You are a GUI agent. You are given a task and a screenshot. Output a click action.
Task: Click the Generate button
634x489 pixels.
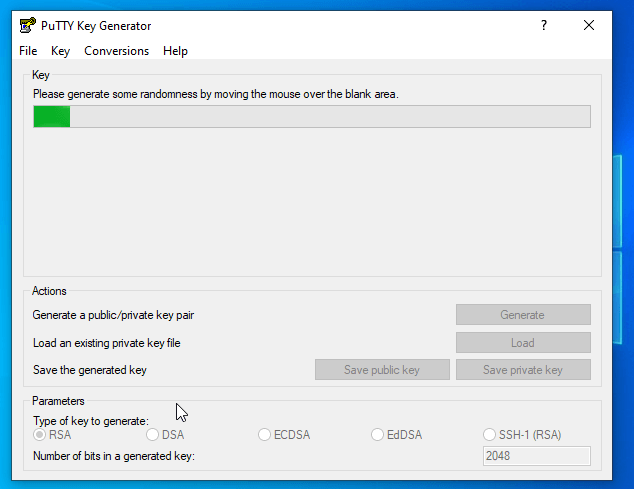523,315
